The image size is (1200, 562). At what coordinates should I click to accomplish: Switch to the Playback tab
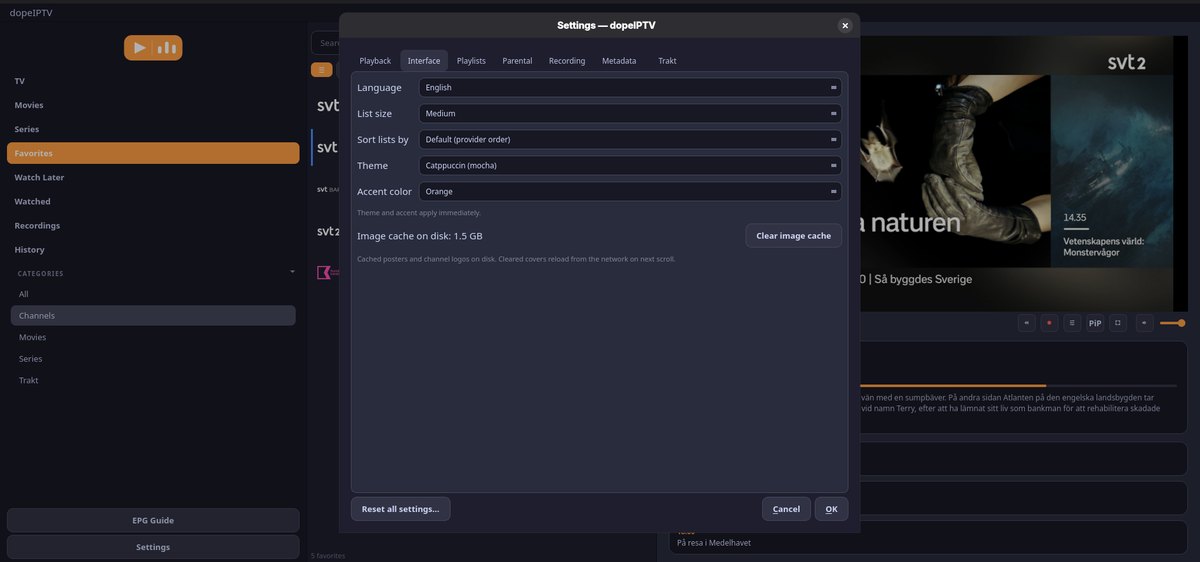click(x=375, y=61)
